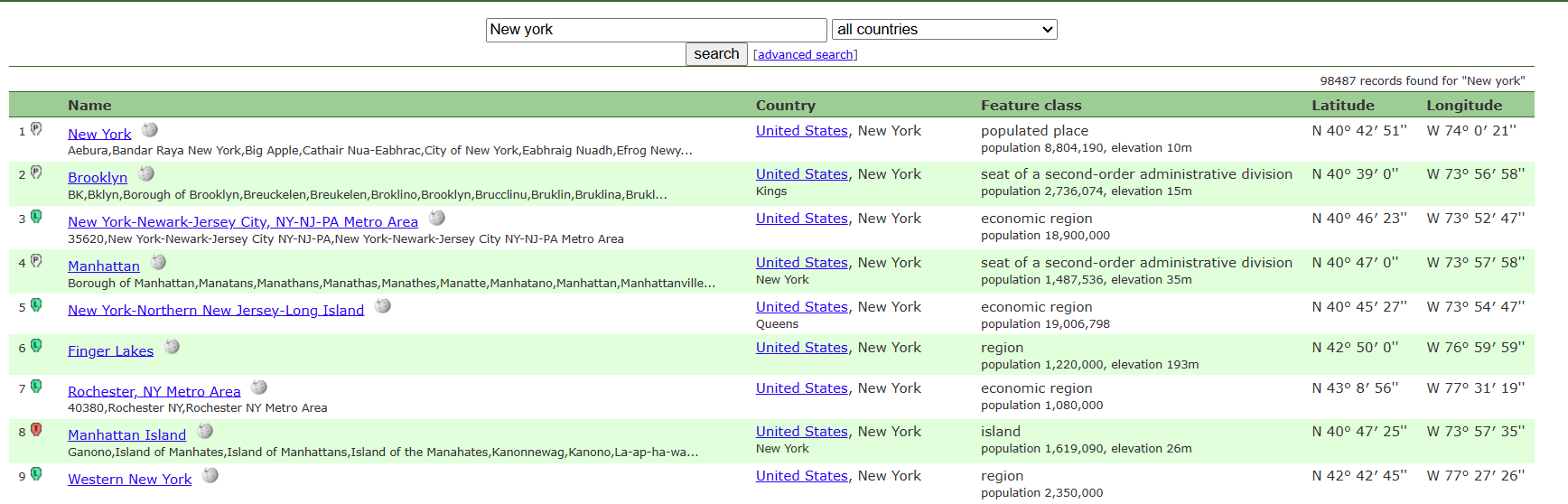Click the 'Aebura,Bandar Raya New York' alternate names
The width and height of the screenshot is (1568, 504).
380,151
